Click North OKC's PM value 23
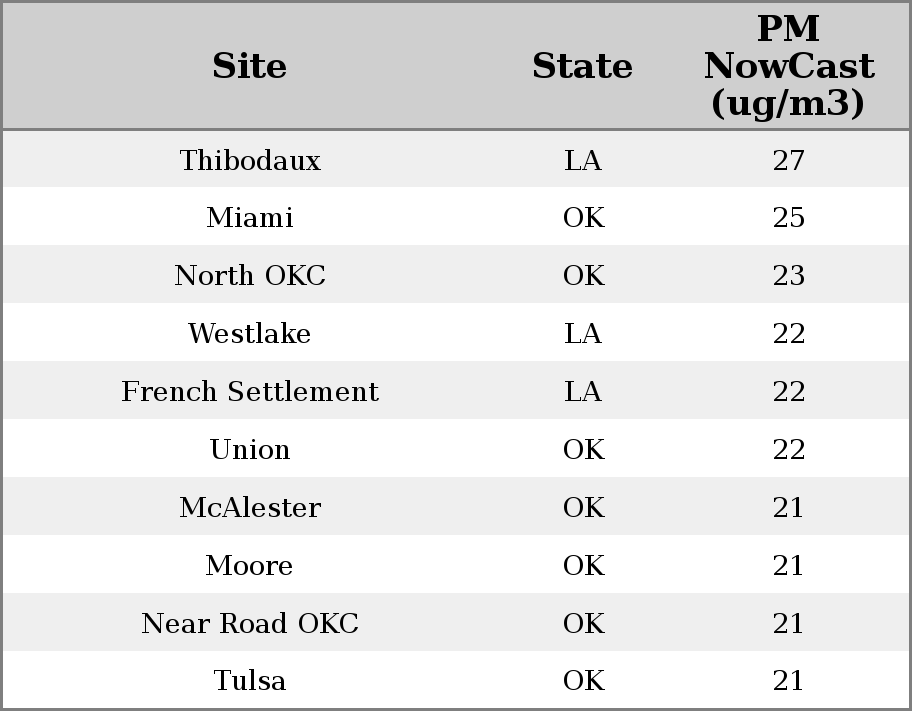Image resolution: width=912 pixels, height=711 pixels. 789,275
